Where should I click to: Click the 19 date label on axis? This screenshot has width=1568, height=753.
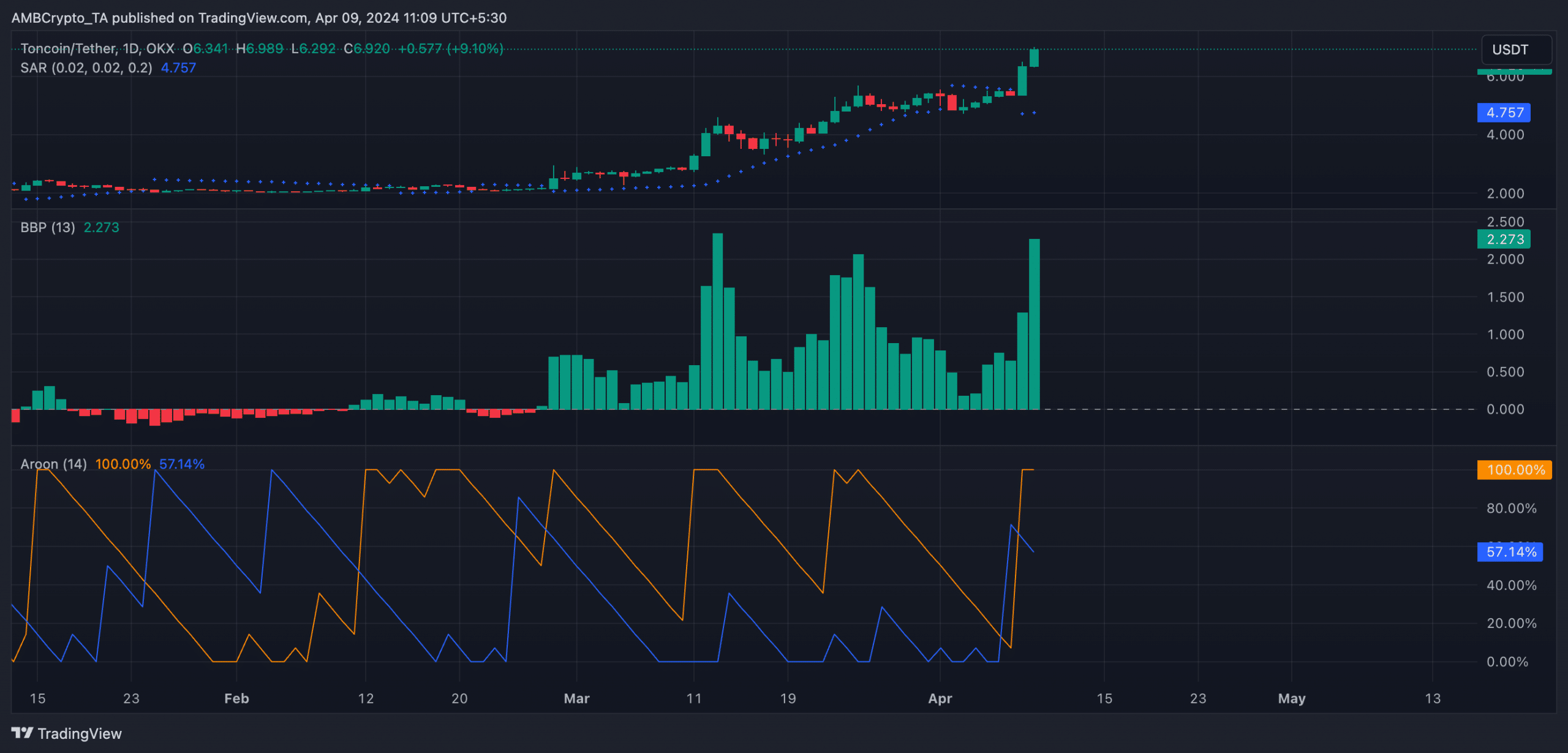point(788,698)
